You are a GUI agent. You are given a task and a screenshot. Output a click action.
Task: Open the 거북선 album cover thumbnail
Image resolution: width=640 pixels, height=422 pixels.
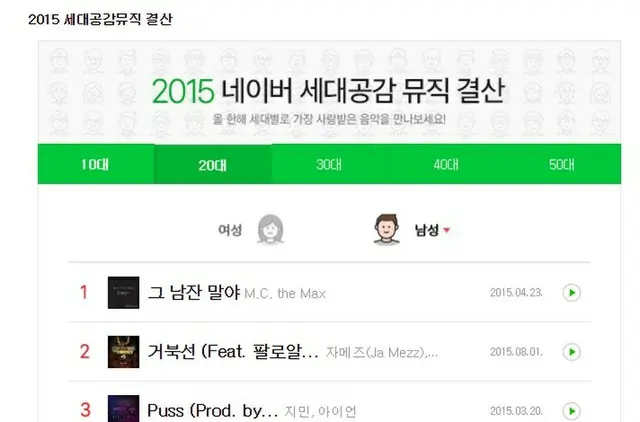123,352
